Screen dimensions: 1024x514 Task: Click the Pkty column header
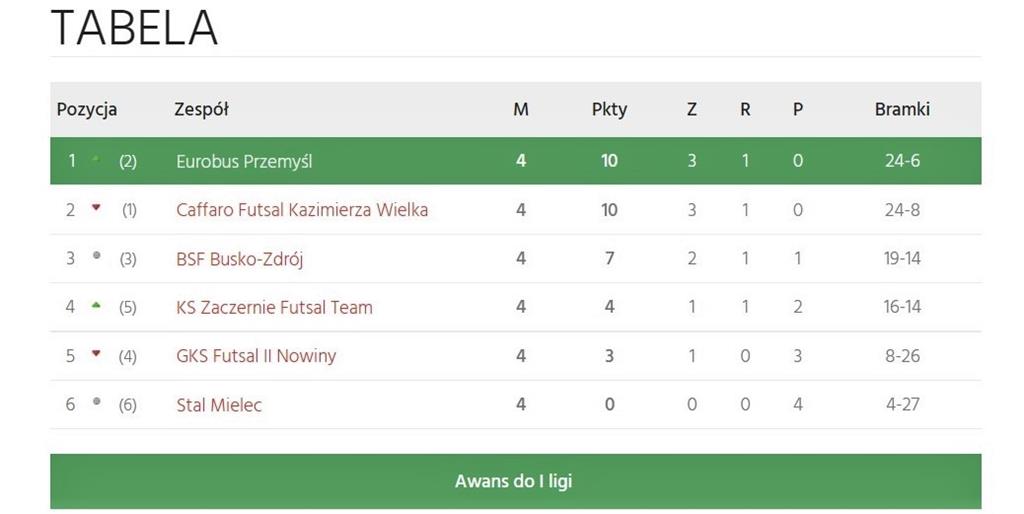coord(609,110)
